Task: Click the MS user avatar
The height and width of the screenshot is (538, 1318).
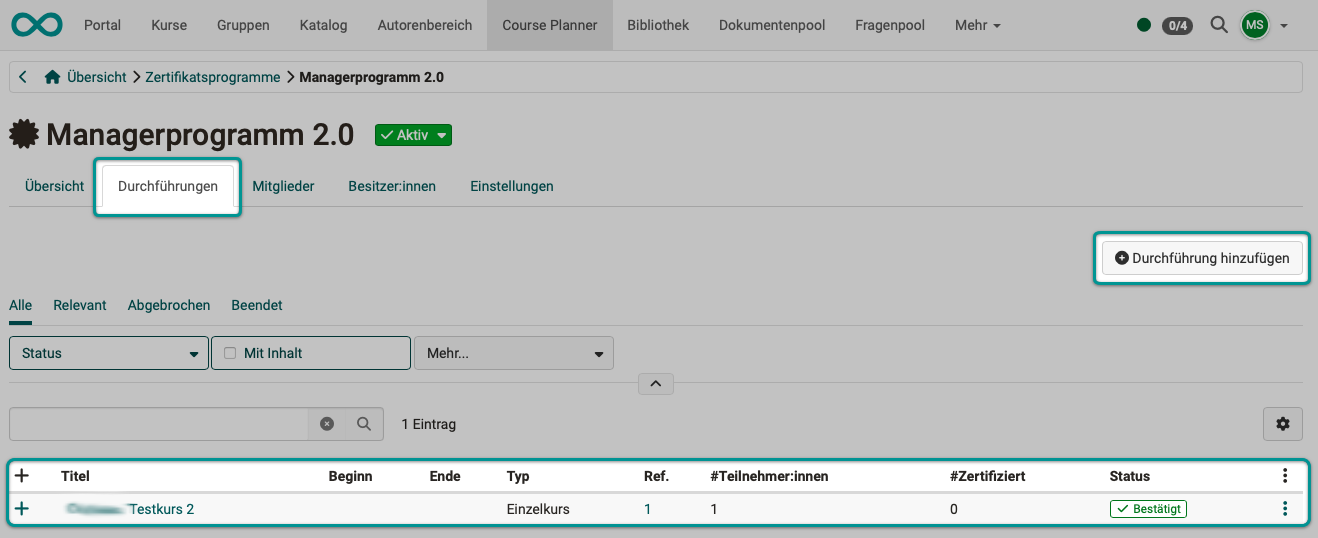Action: click(x=1255, y=25)
